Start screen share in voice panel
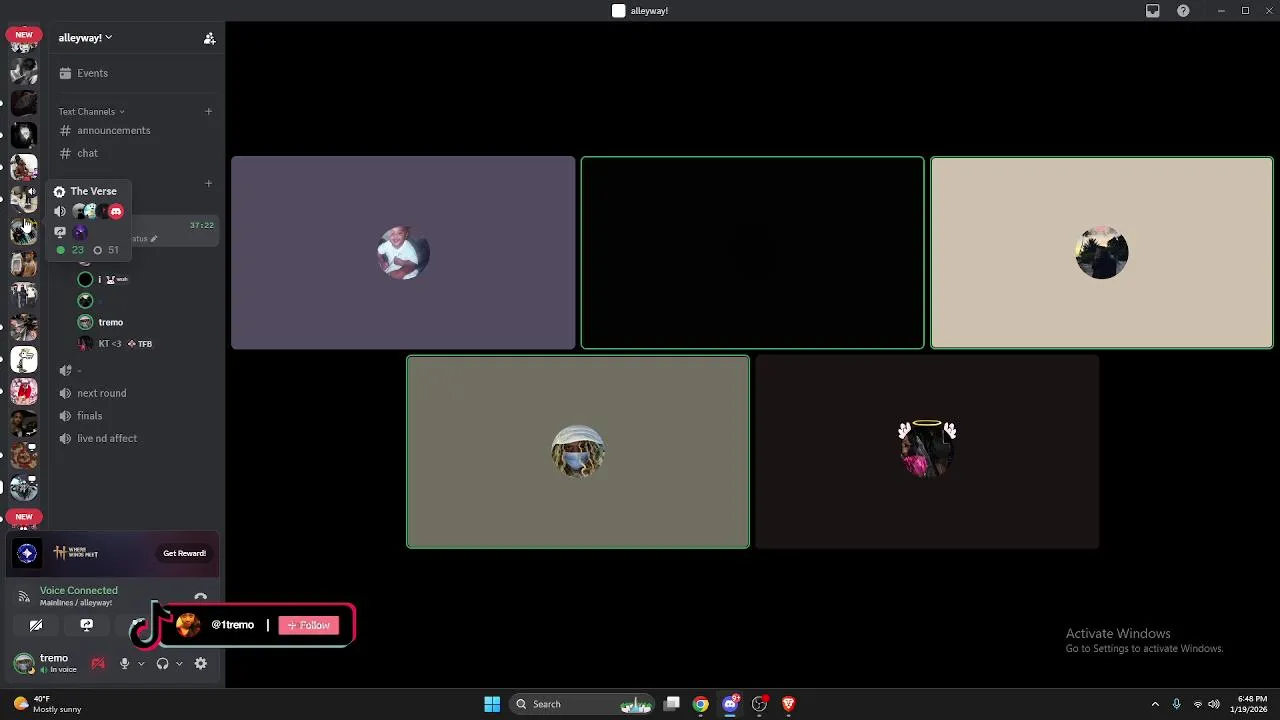The image size is (1280, 720). (x=86, y=625)
